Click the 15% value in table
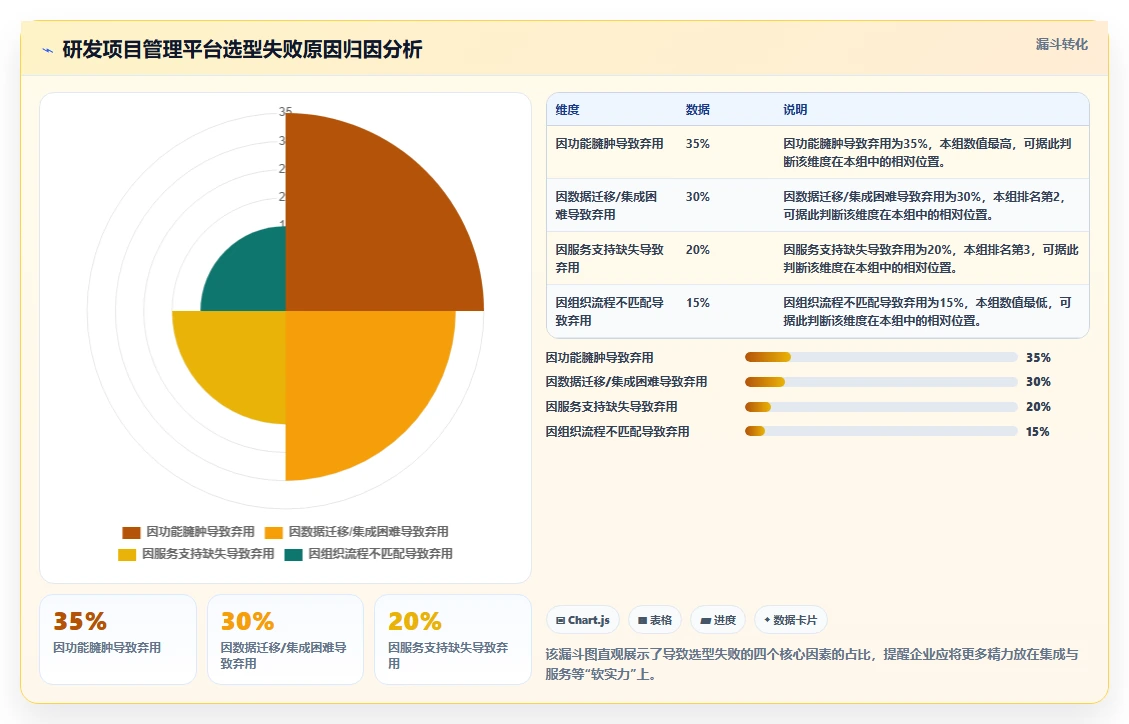1129x724 pixels. pyautogui.click(x=698, y=303)
